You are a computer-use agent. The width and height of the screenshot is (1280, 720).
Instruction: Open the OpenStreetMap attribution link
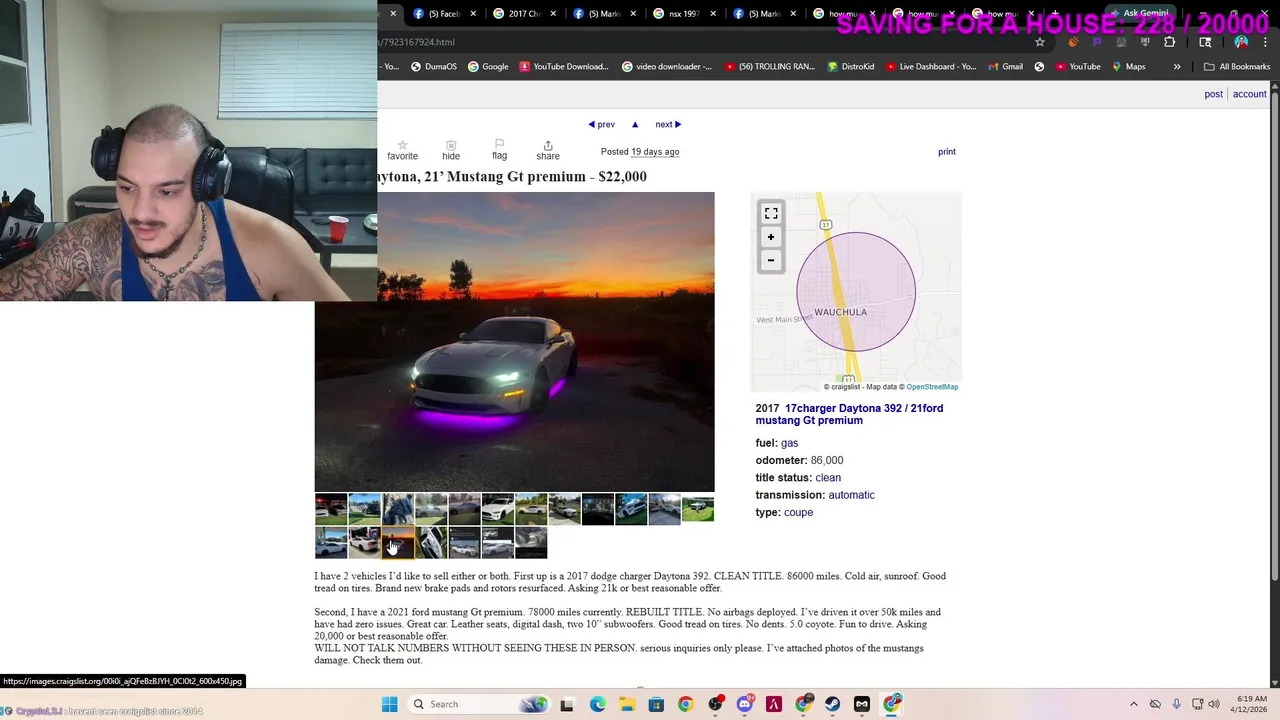point(932,387)
